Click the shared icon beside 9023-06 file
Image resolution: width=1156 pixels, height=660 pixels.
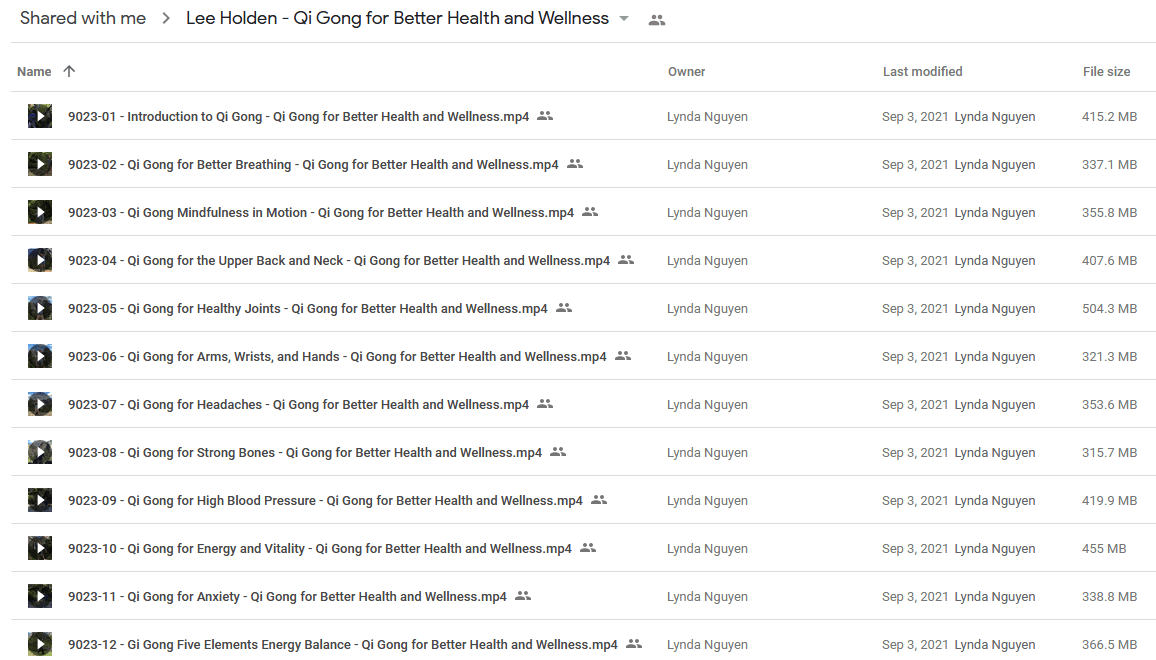[623, 355]
